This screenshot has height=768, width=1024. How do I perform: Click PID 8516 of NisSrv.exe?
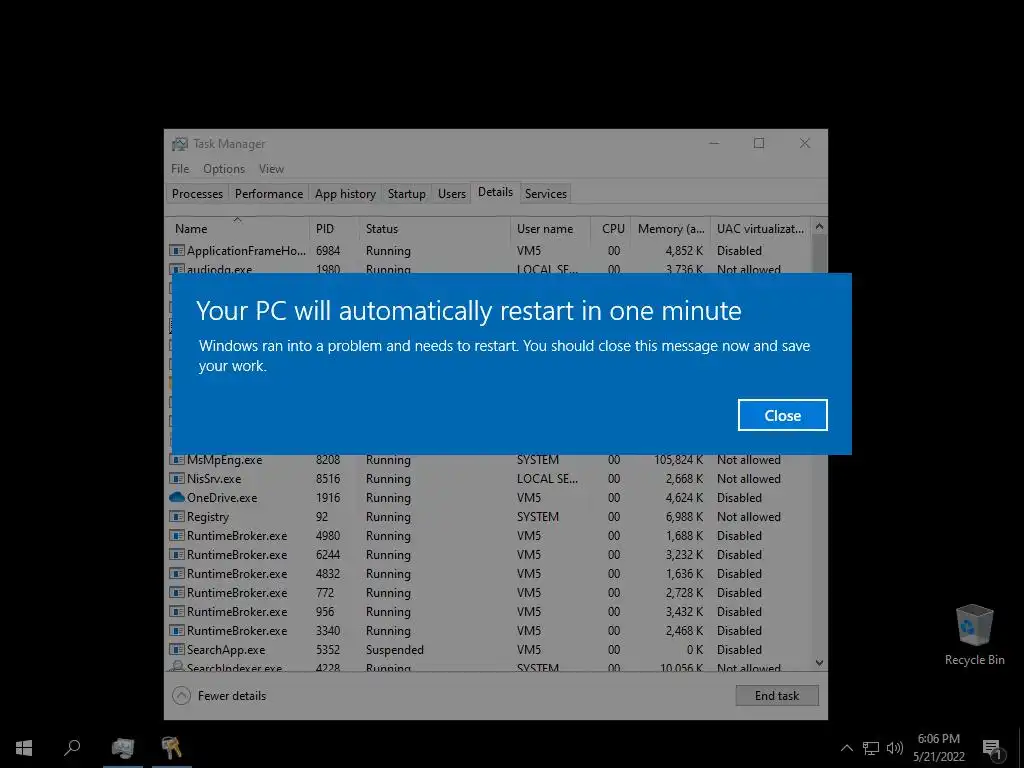pos(328,479)
